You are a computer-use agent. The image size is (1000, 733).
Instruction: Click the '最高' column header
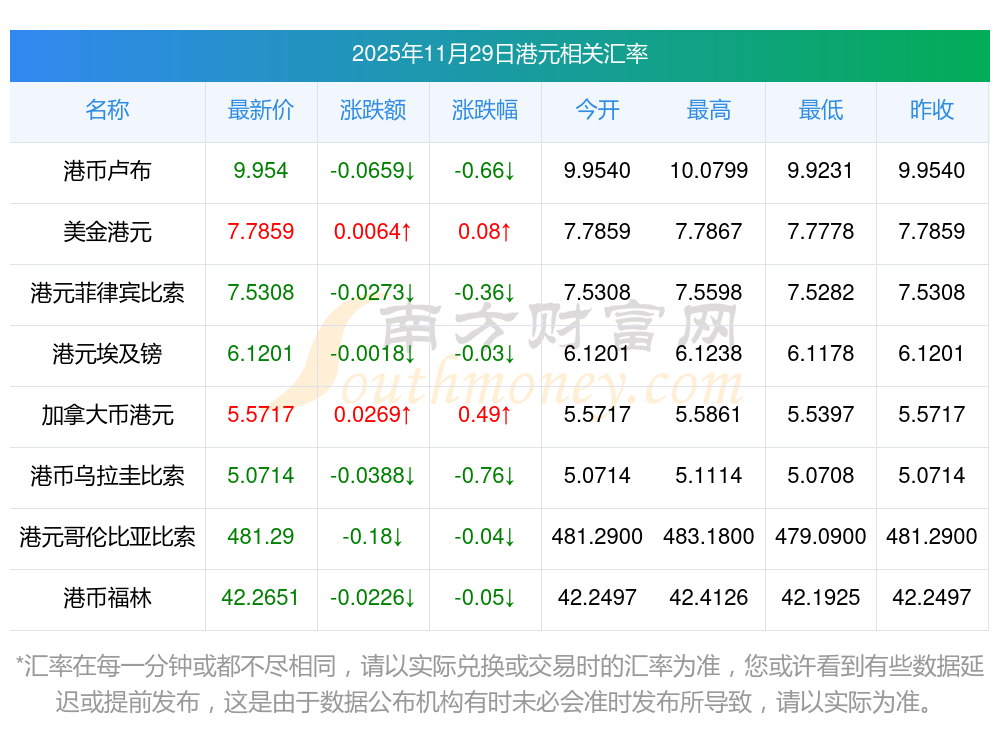point(709,110)
